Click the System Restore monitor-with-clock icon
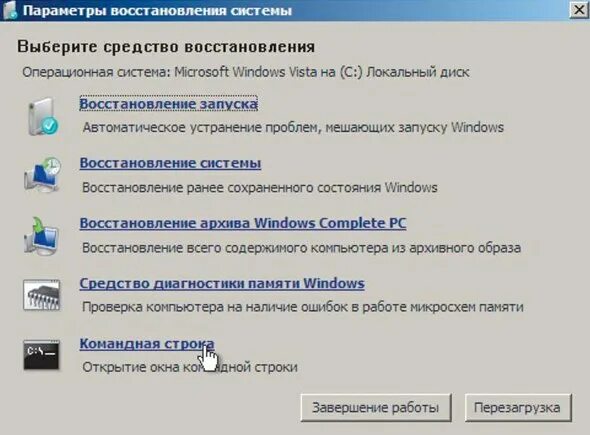The width and height of the screenshot is (590, 435). 43,175
